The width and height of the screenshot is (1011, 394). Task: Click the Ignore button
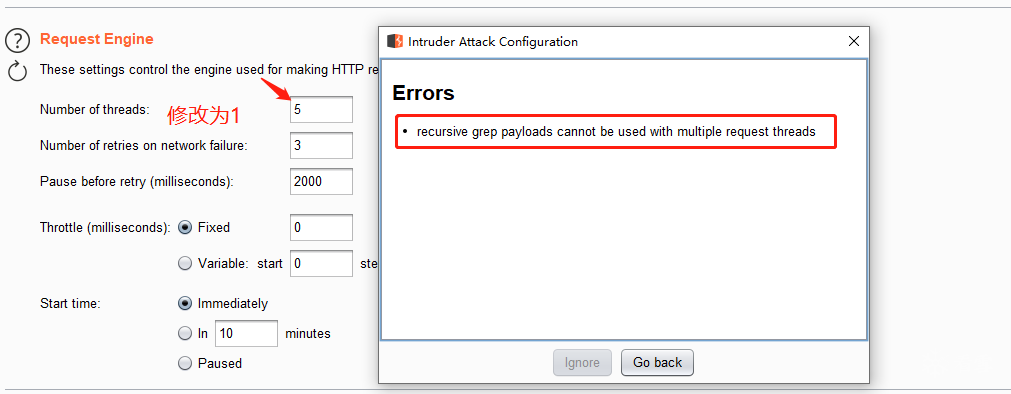click(x=582, y=362)
